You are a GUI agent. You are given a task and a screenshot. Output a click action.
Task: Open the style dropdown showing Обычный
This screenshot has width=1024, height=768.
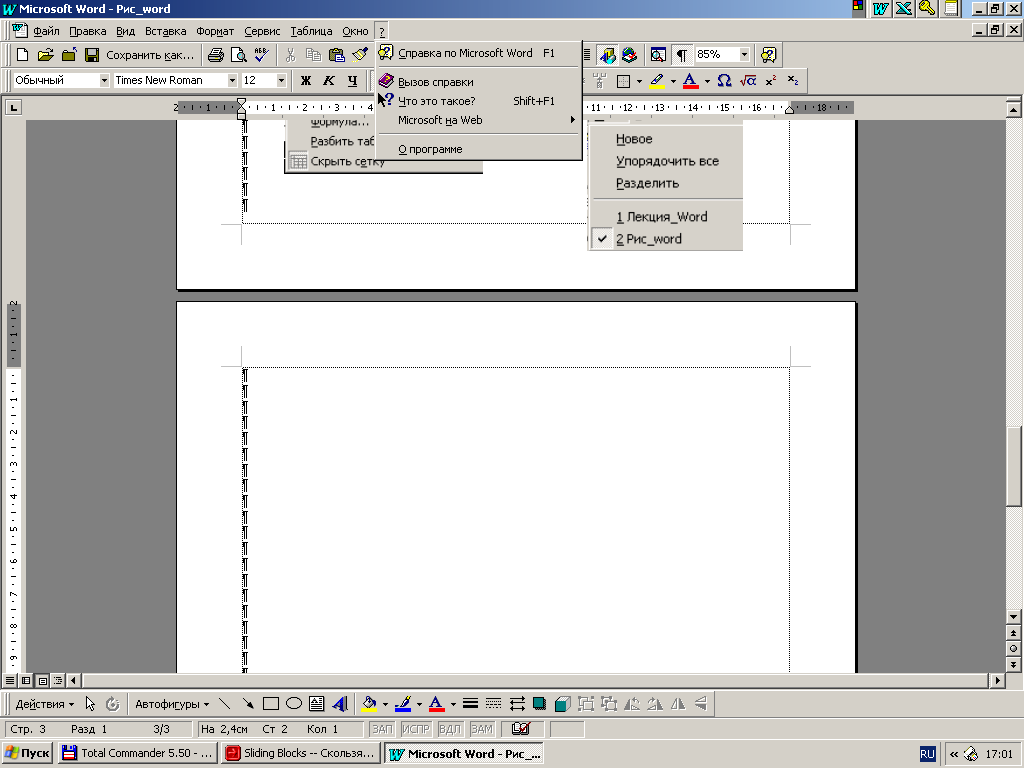pyautogui.click(x=104, y=80)
